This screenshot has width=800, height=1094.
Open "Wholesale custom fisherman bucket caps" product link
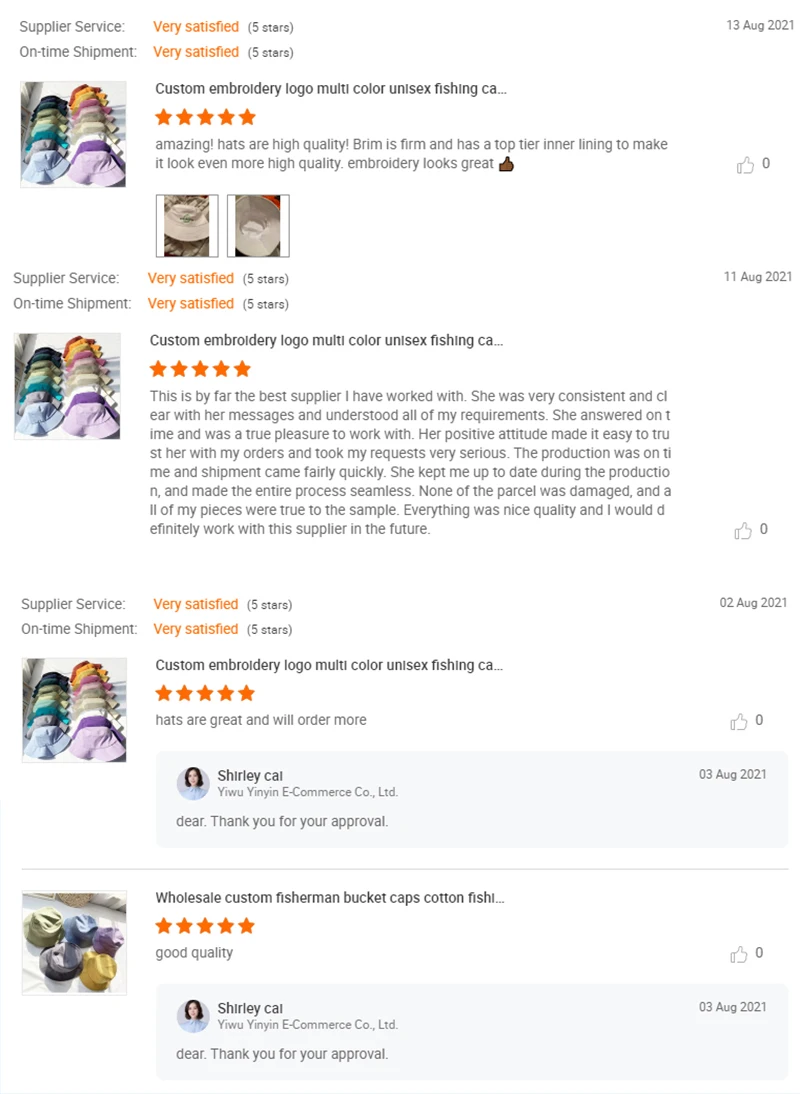(329, 898)
